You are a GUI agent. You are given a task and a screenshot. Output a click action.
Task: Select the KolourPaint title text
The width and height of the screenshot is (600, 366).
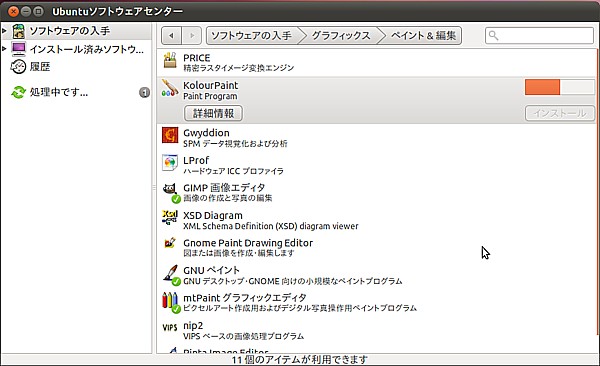[210, 85]
